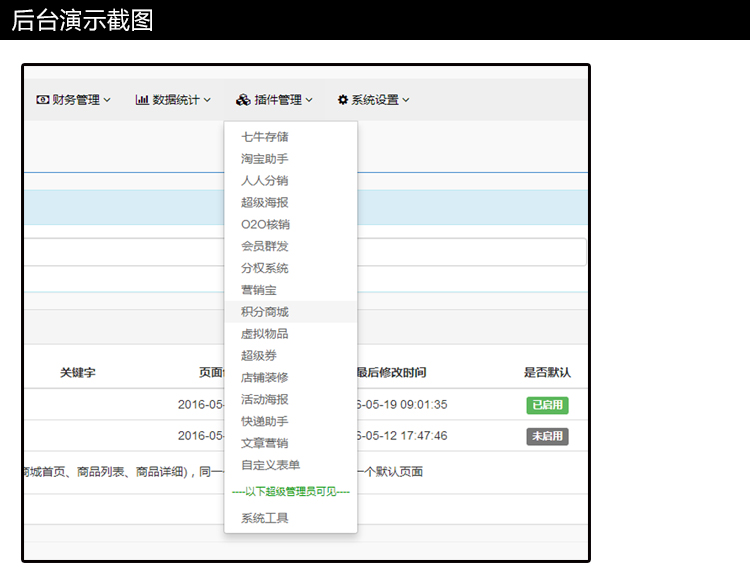Click the 最后修改时间 column header
The image size is (750, 572).
pyautogui.click(x=391, y=373)
